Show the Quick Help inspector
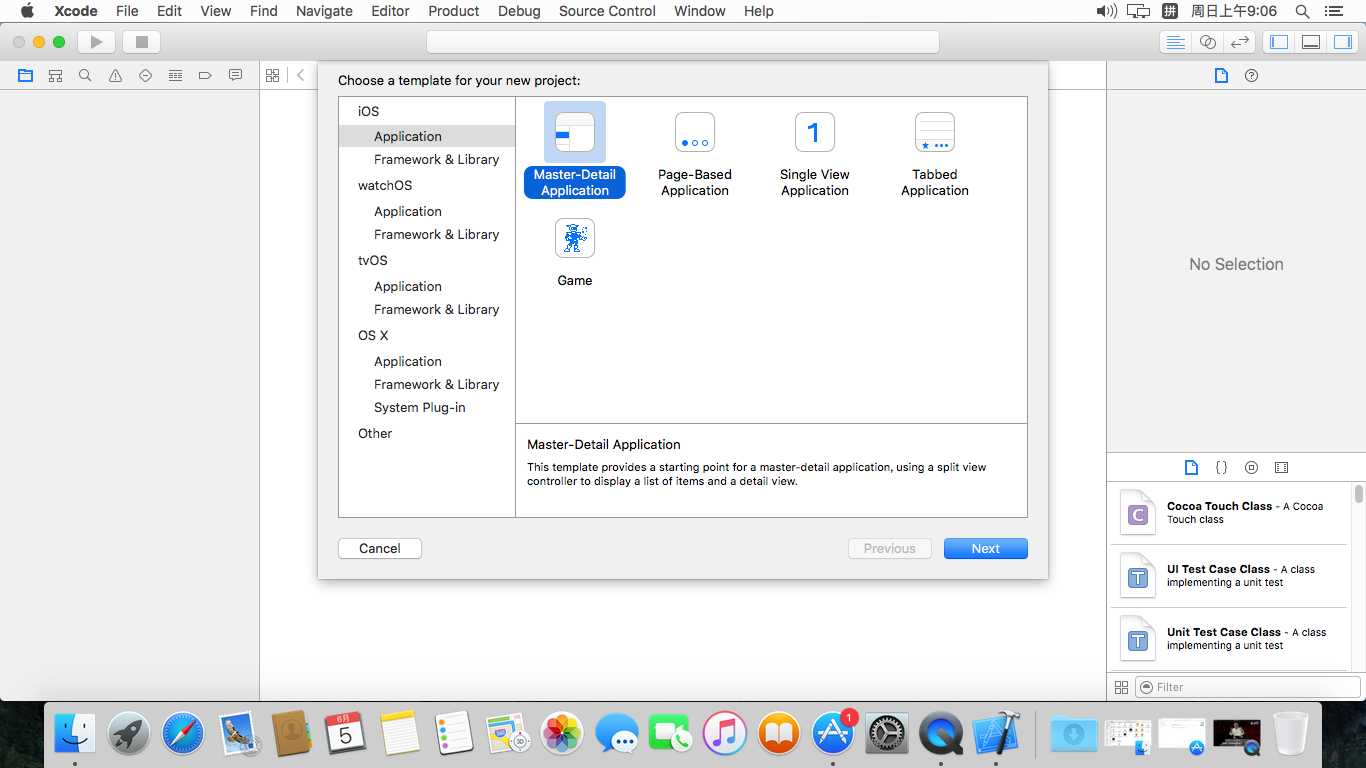 1251,75
